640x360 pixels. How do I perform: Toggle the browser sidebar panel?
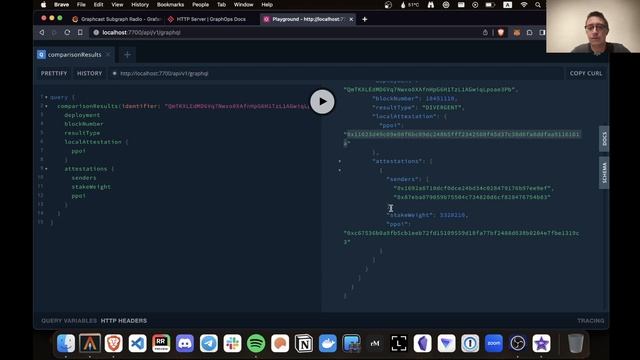(x=542, y=32)
